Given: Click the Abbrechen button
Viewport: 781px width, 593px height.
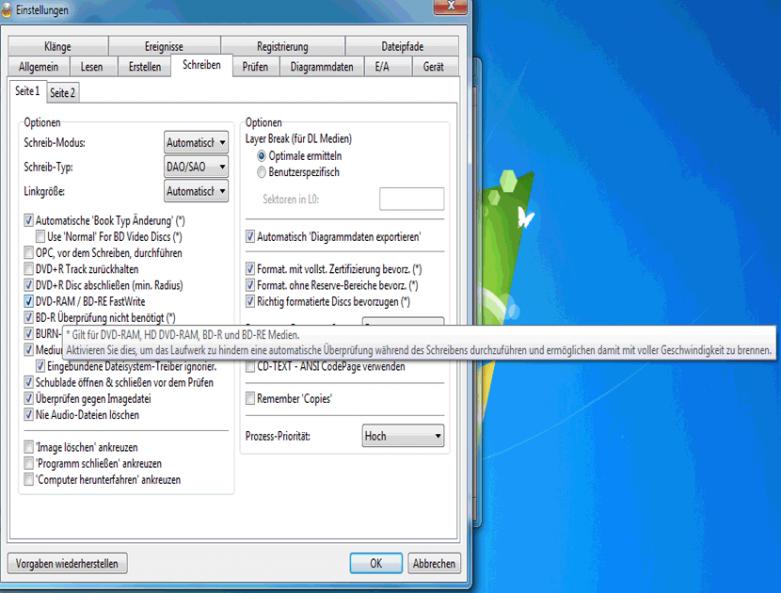Looking at the screenshot, I should [434, 564].
